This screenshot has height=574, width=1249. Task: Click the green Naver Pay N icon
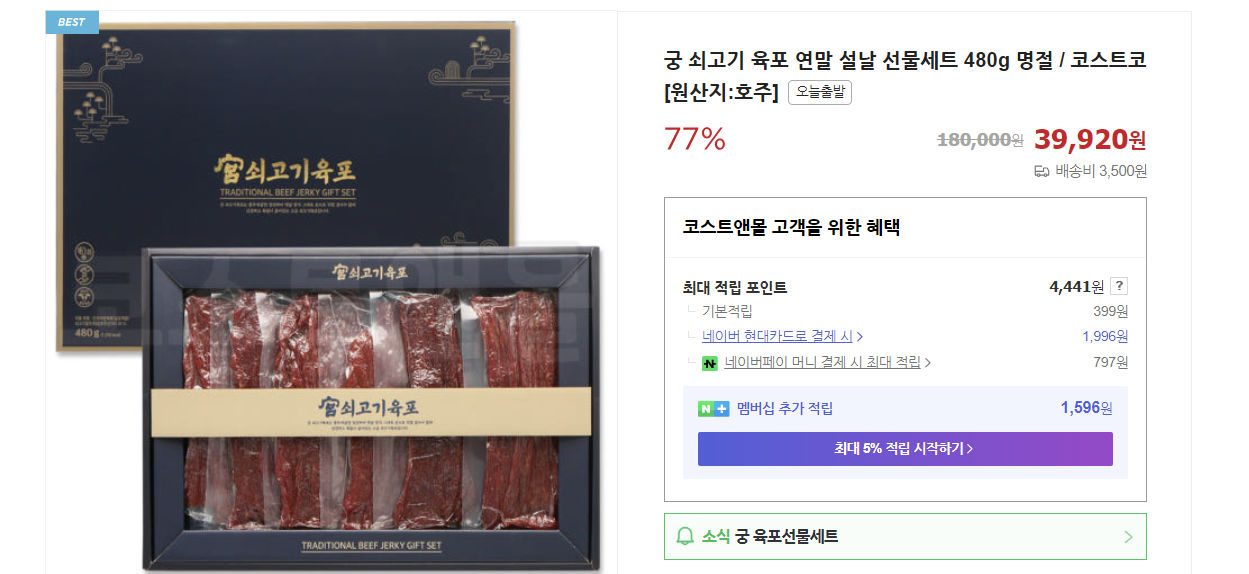(x=710, y=363)
